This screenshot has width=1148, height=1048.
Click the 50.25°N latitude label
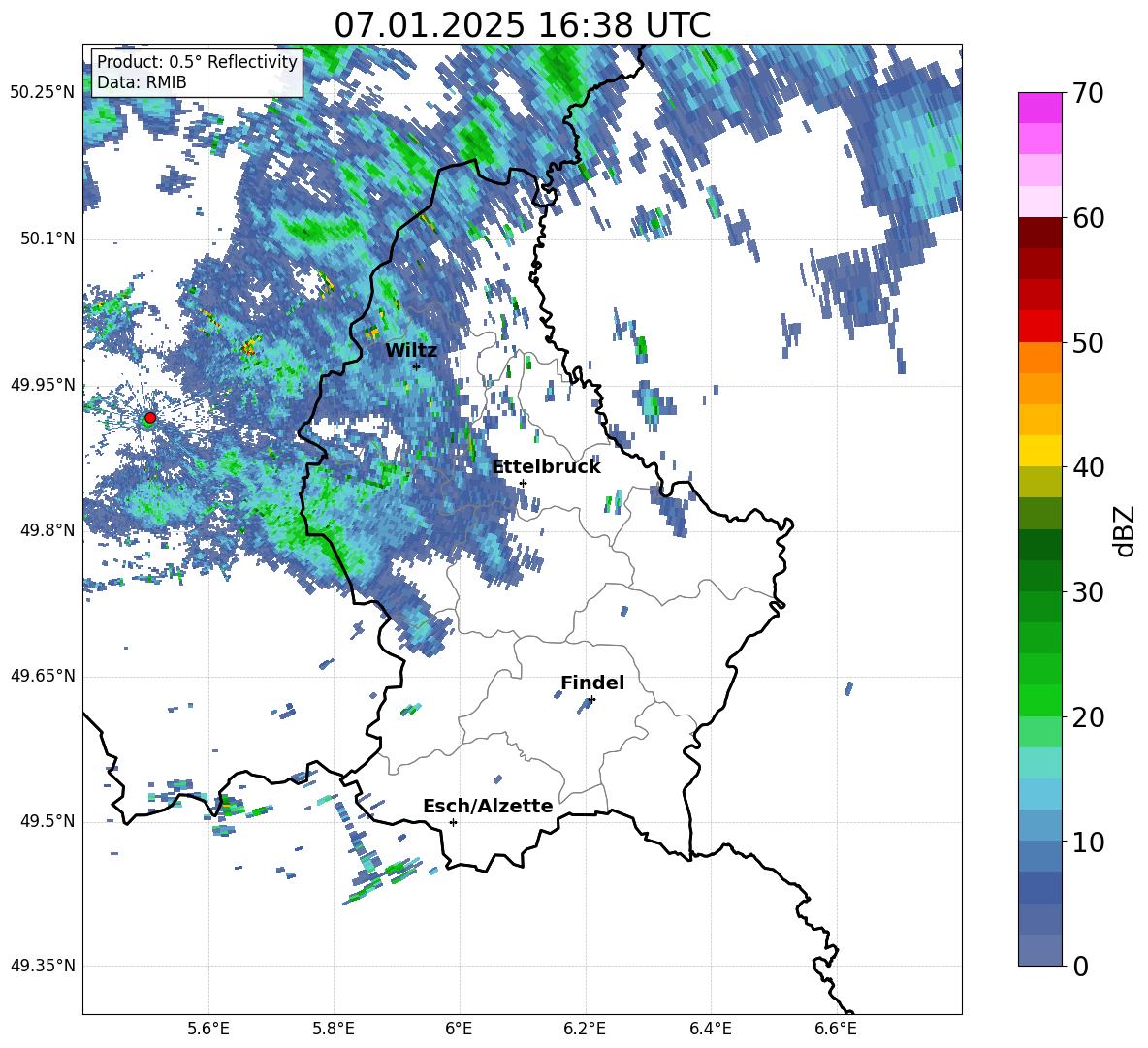coord(43,93)
